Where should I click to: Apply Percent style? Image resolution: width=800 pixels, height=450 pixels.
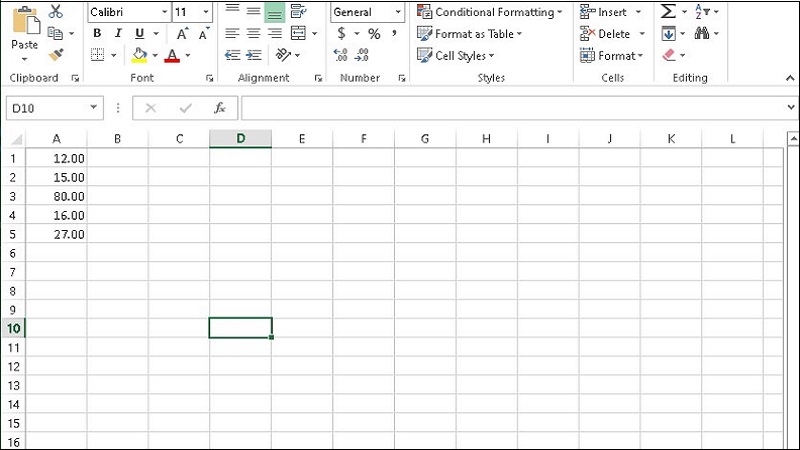coord(374,34)
